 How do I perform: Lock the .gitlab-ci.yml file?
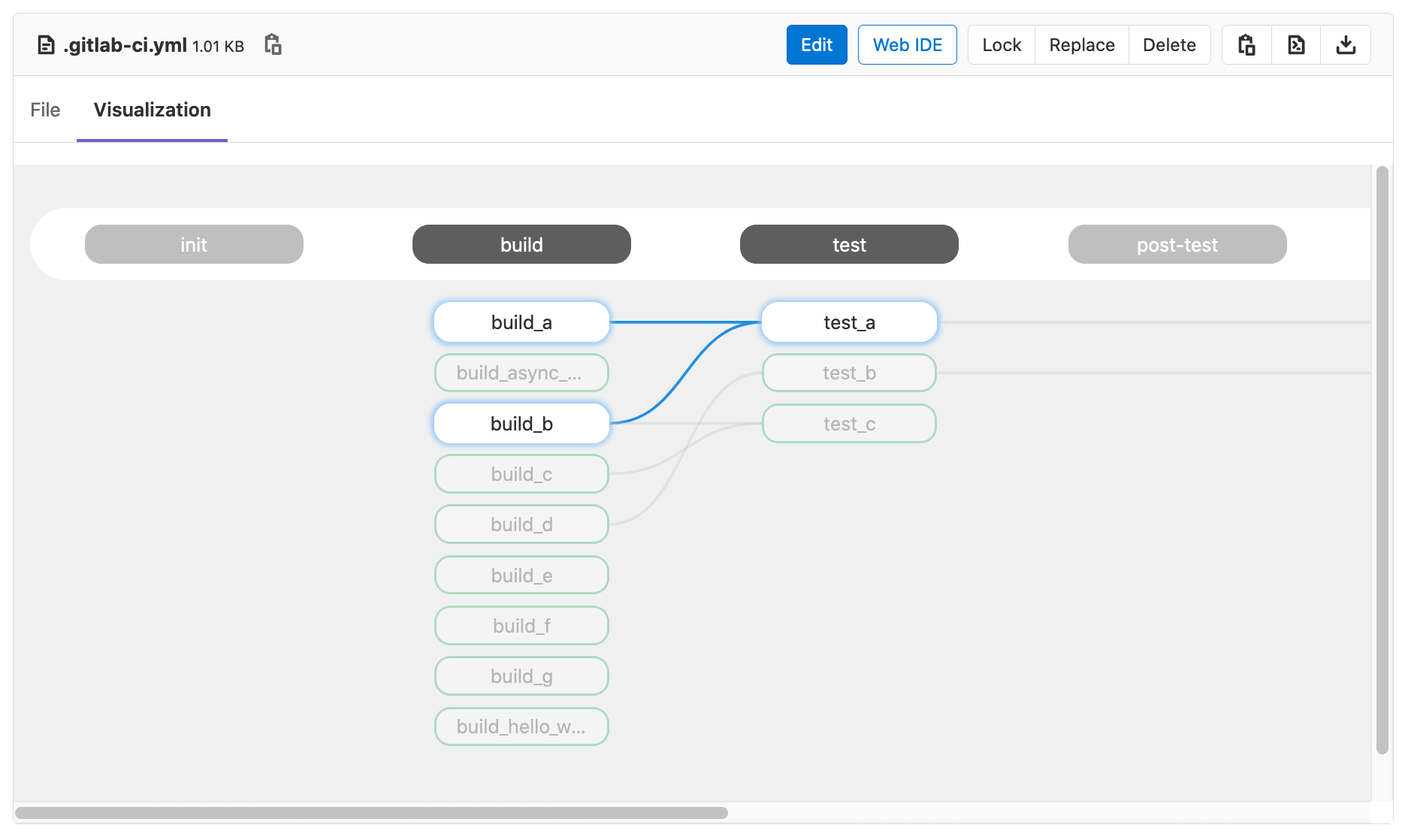pos(1001,44)
